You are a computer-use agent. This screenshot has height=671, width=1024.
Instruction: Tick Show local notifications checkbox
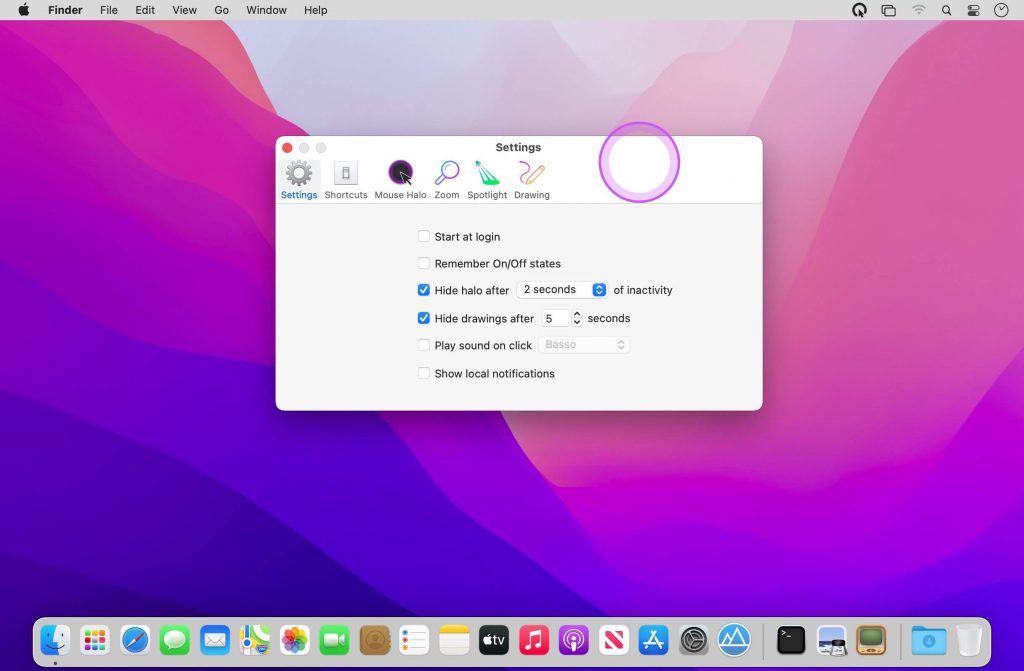424,373
